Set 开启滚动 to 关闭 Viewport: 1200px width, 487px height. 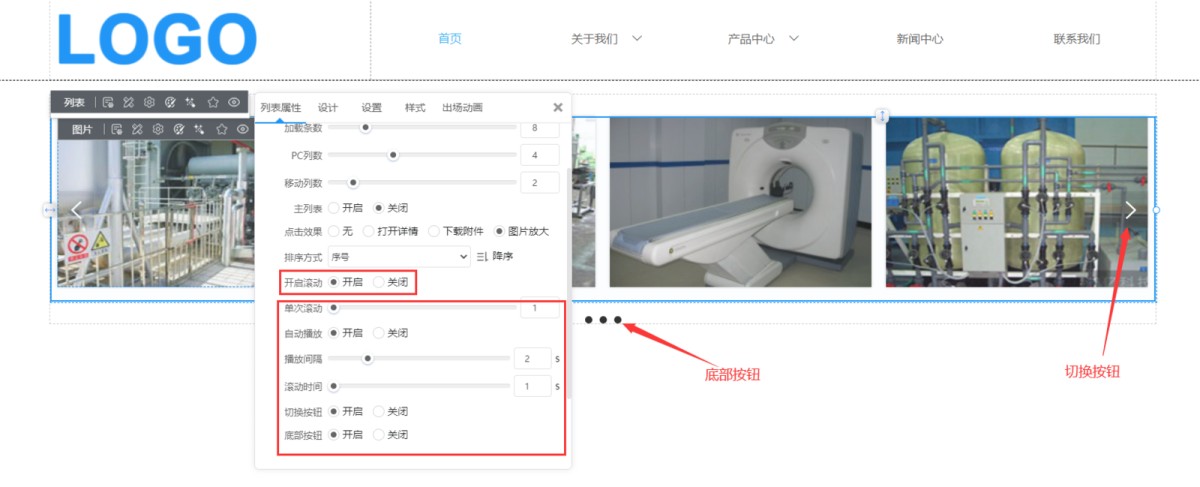(x=379, y=283)
